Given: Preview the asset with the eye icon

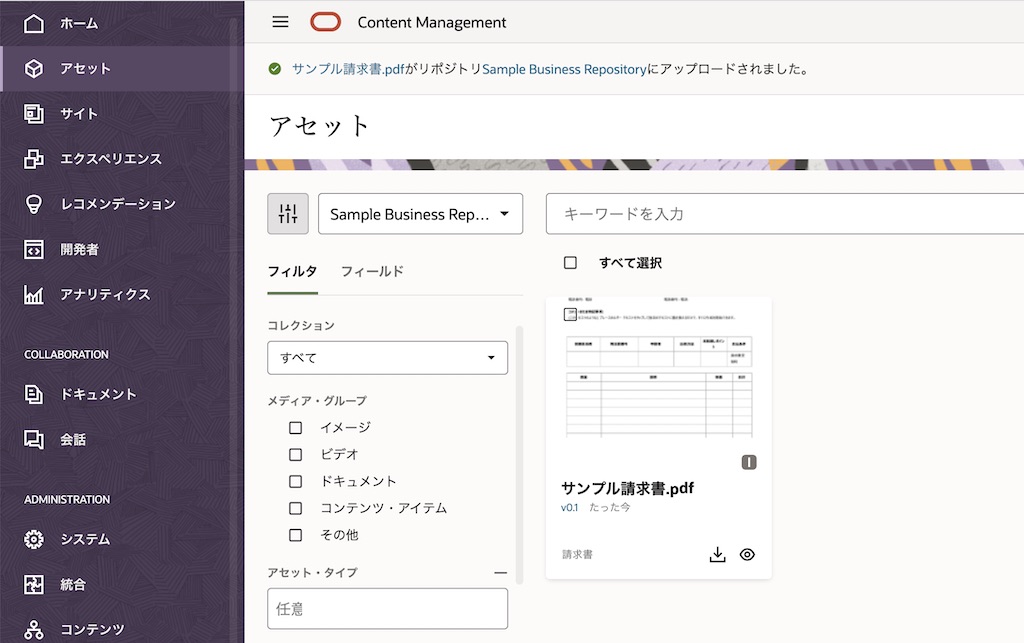Looking at the screenshot, I should point(747,554).
